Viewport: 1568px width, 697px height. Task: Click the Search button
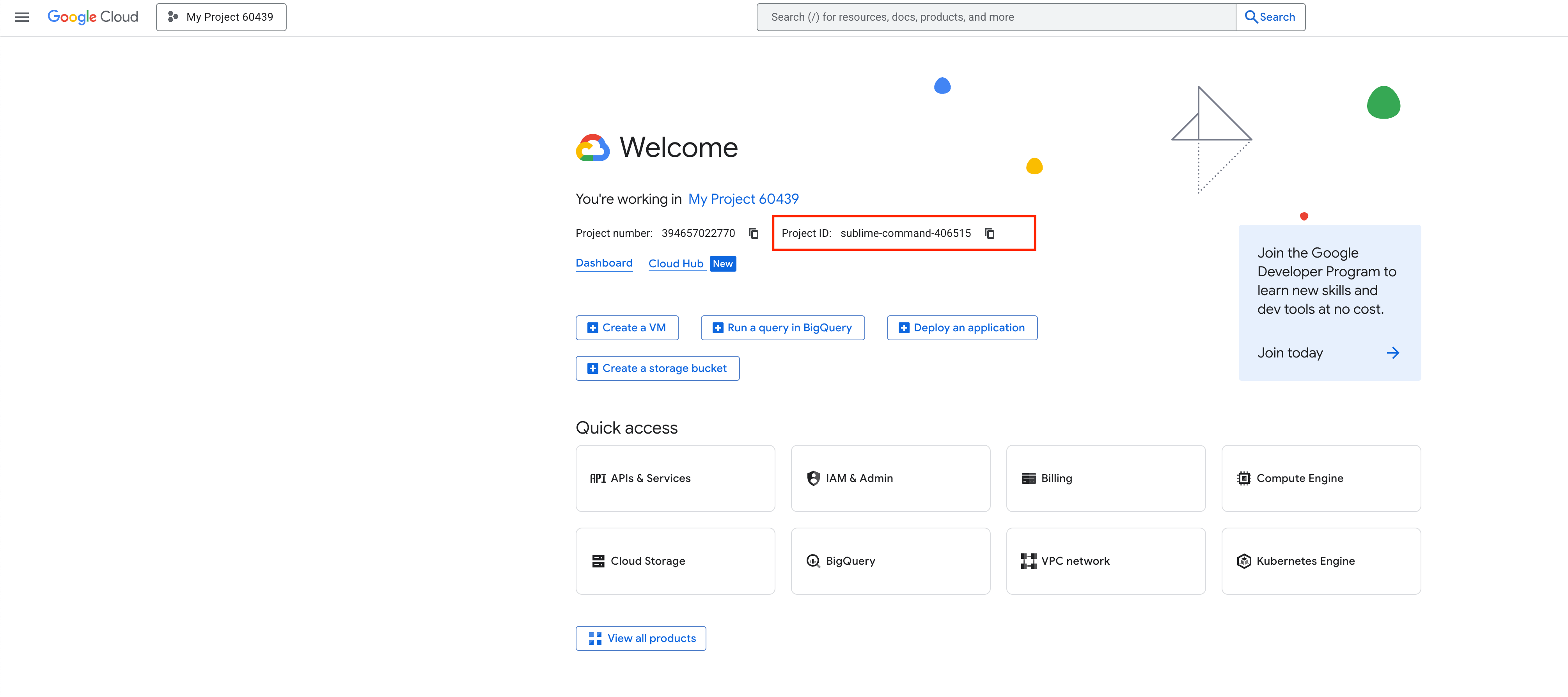pyautogui.click(x=1270, y=17)
